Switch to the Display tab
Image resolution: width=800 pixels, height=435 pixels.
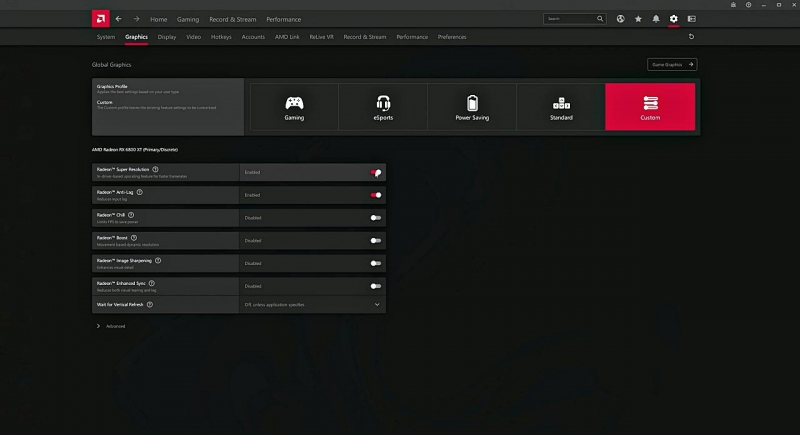[166, 37]
